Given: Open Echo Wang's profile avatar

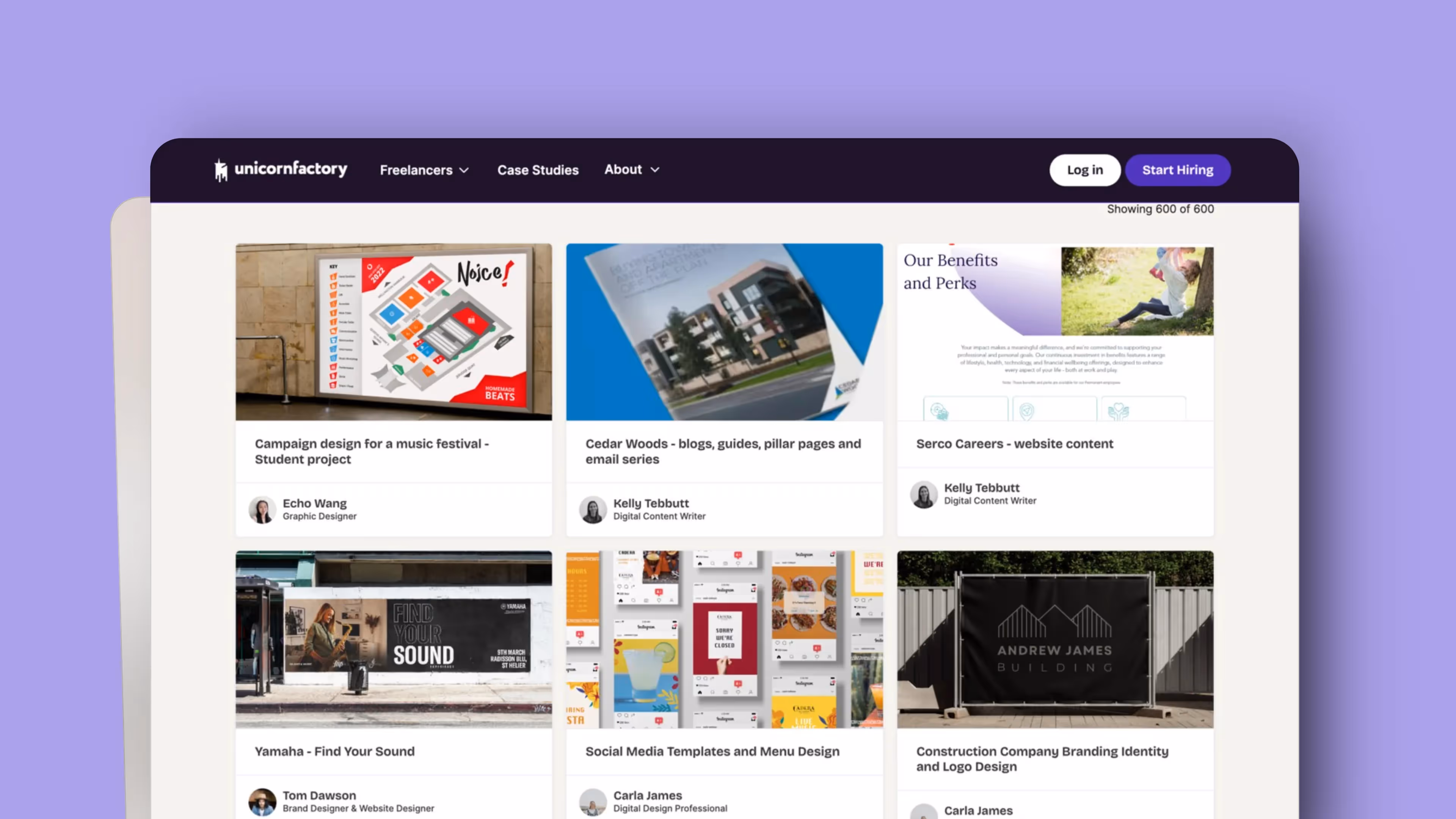Looking at the screenshot, I should click(262, 509).
